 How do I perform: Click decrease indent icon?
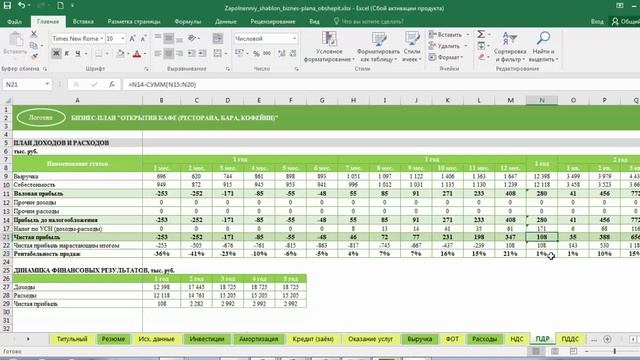tap(191, 53)
